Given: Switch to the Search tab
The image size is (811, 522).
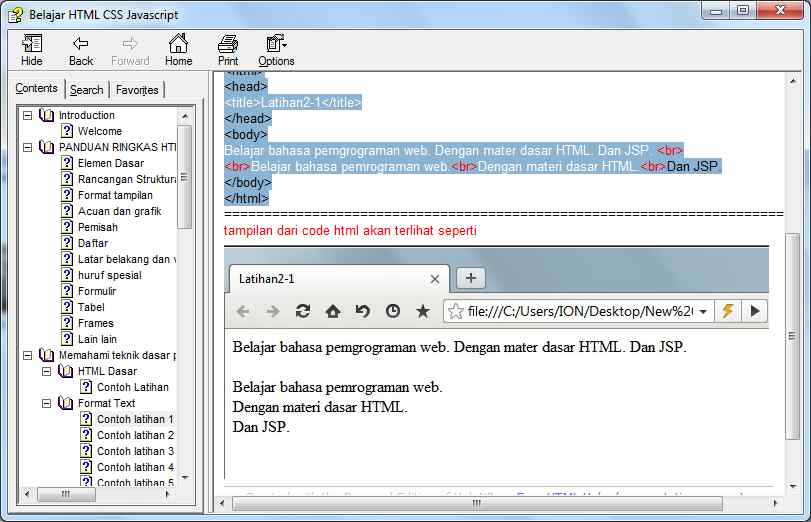Looking at the screenshot, I should (x=86, y=90).
